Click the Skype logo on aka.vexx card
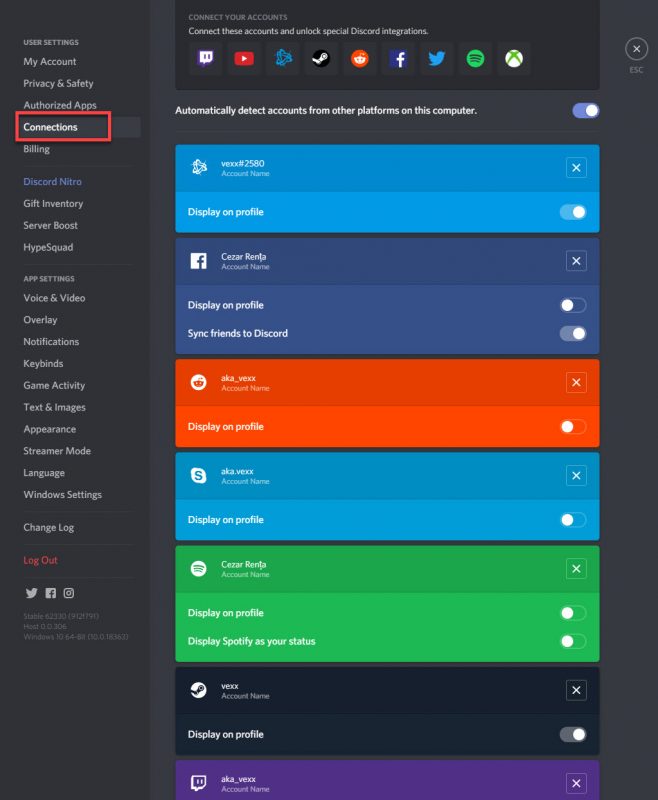 pos(198,476)
